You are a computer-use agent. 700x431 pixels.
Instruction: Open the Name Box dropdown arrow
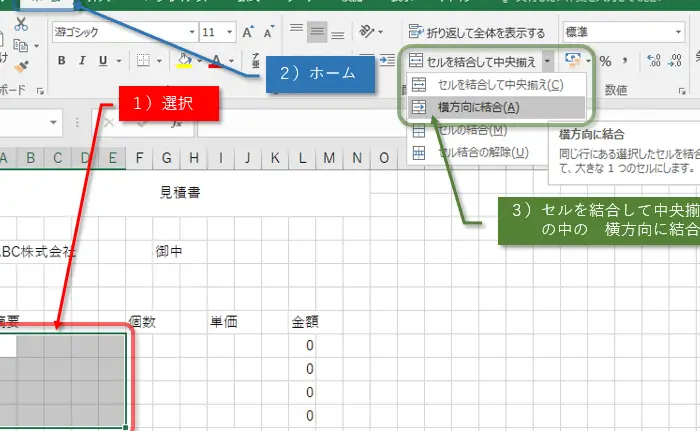[x=53, y=122]
